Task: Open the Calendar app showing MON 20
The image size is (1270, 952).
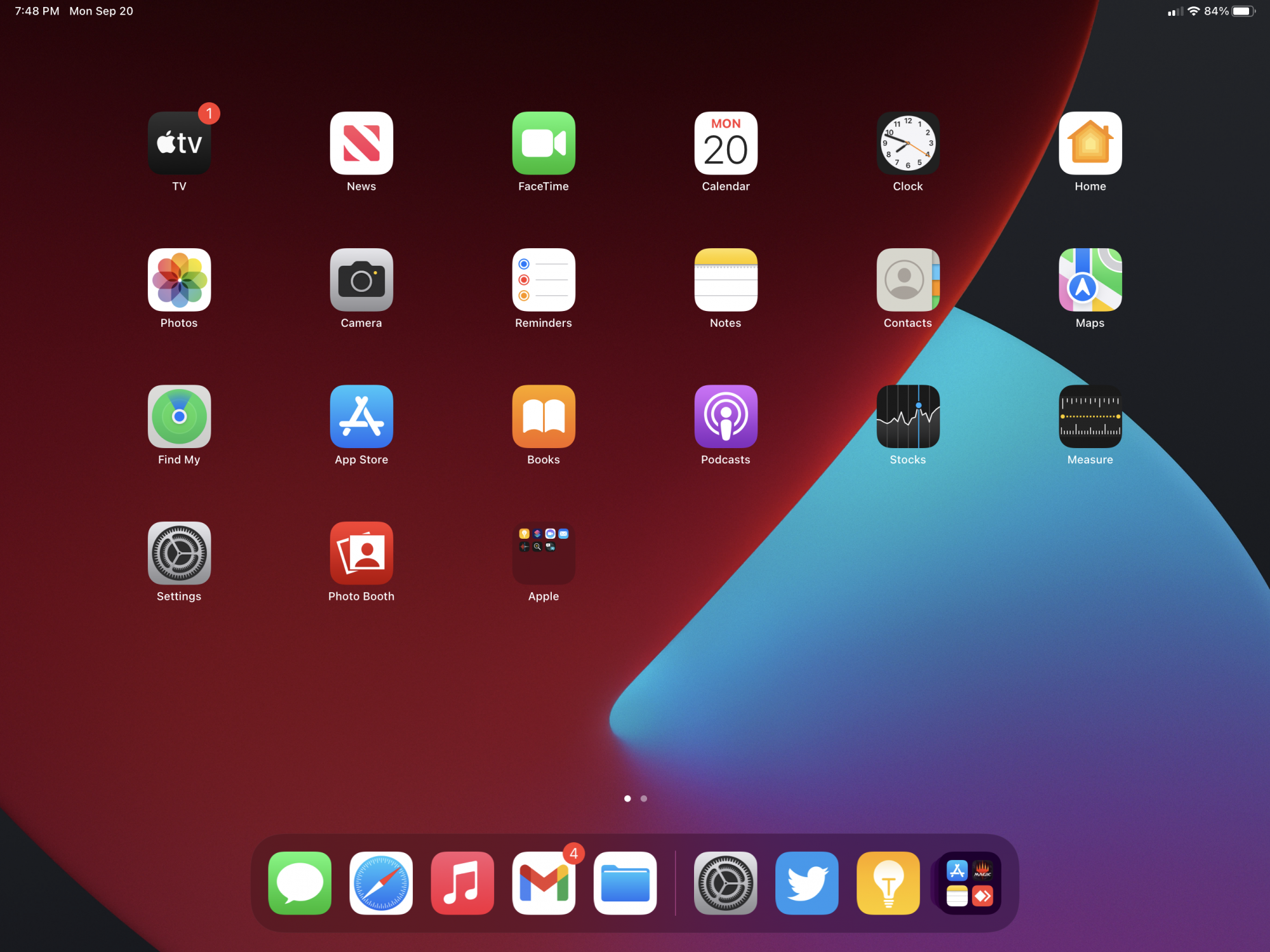Action: tap(726, 143)
